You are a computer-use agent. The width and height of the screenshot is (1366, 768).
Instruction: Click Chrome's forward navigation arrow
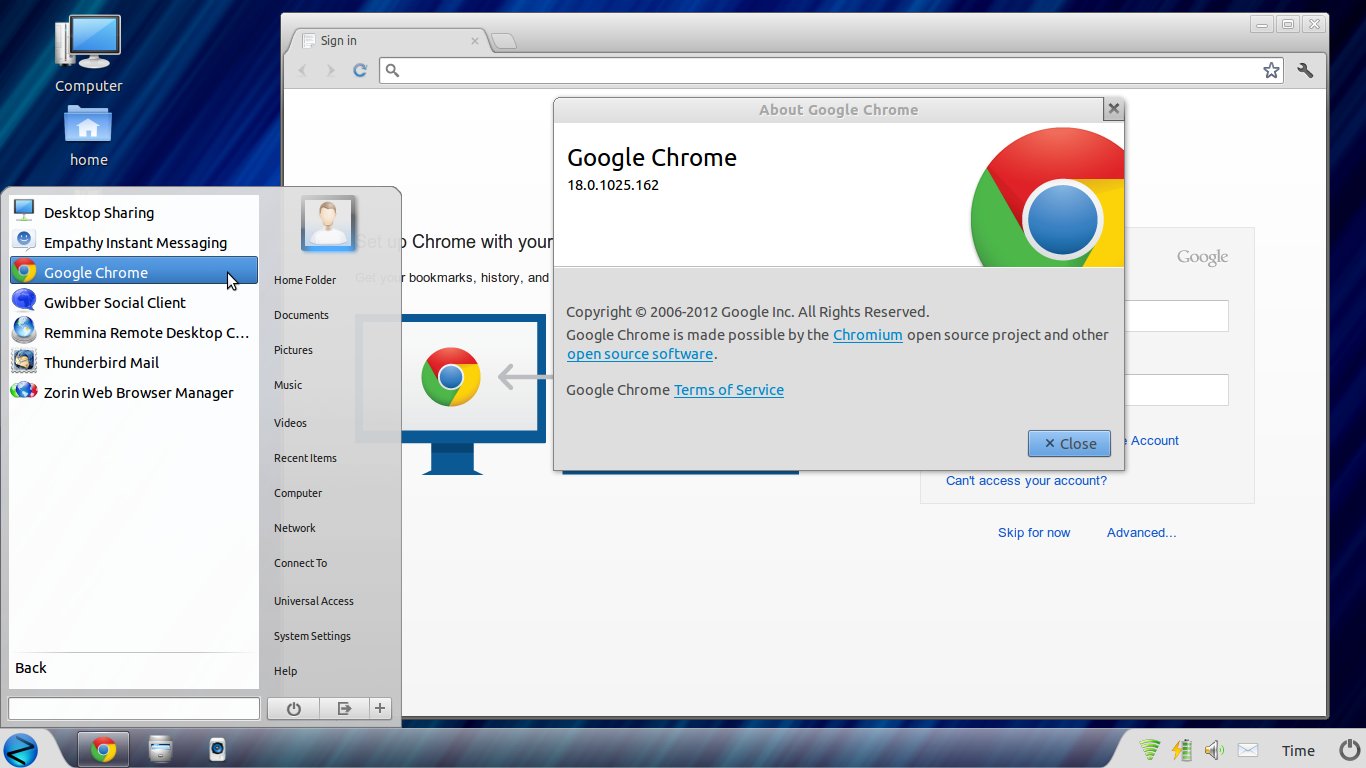[x=331, y=70]
